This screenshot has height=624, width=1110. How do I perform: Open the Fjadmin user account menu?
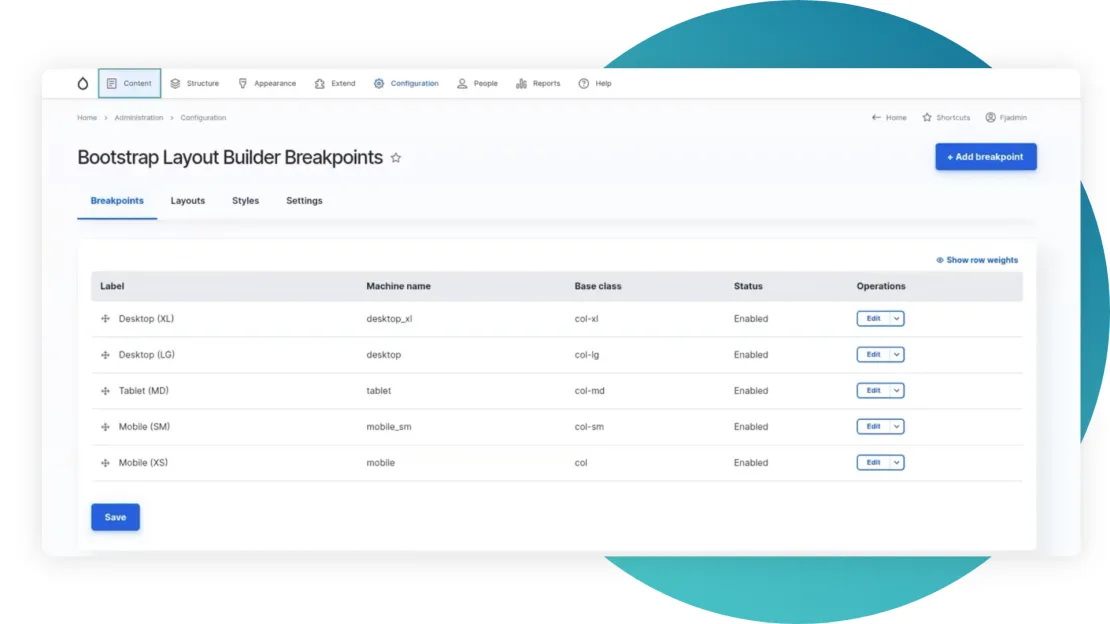coord(1006,118)
